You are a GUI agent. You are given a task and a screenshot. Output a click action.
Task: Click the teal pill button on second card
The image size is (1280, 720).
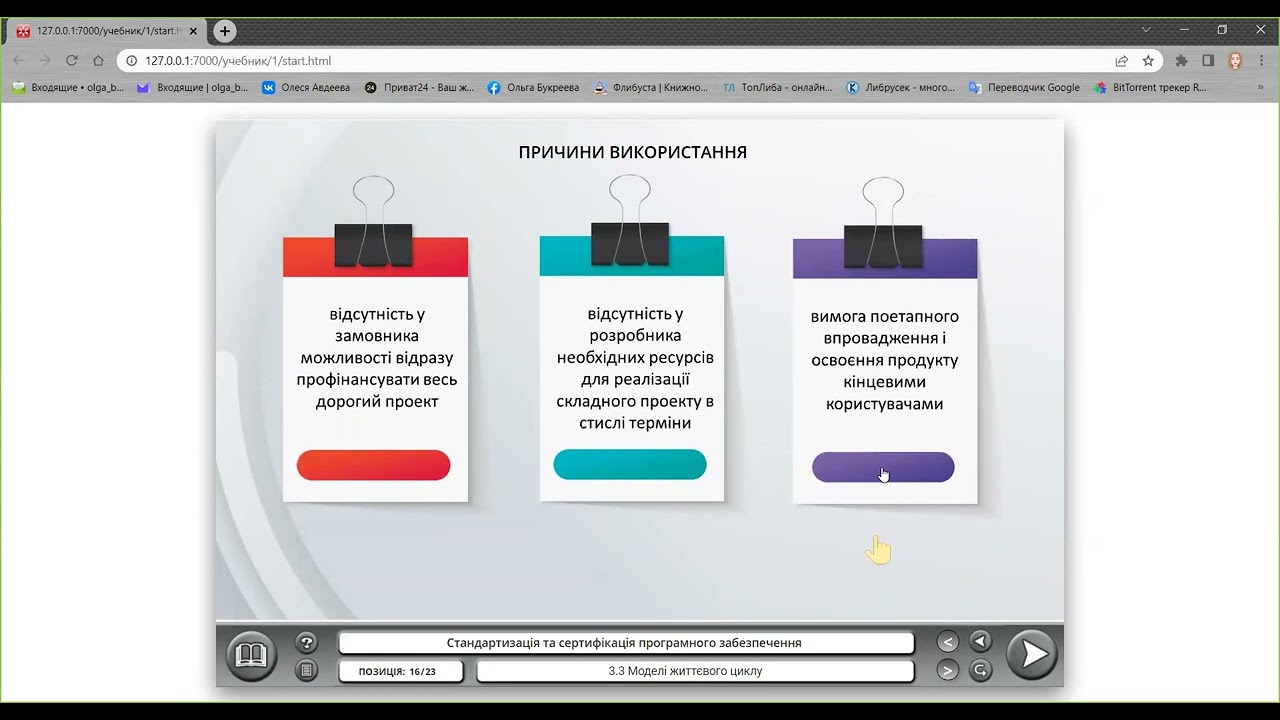[x=630, y=464]
